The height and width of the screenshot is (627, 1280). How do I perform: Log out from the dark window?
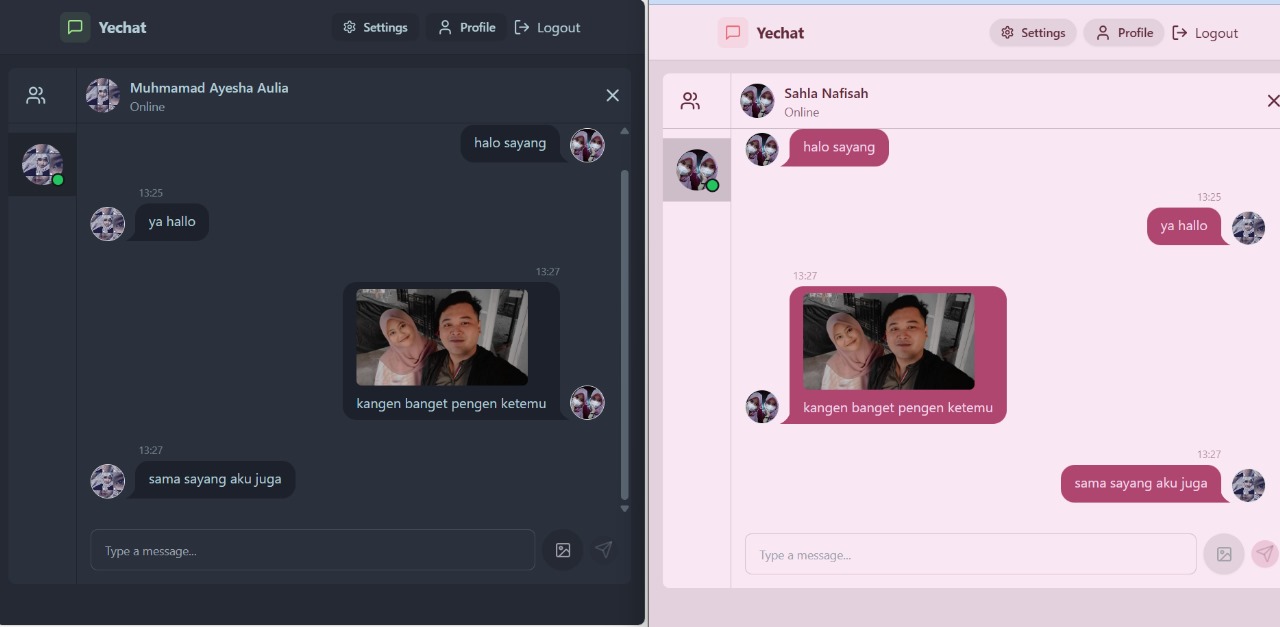[x=547, y=27]
